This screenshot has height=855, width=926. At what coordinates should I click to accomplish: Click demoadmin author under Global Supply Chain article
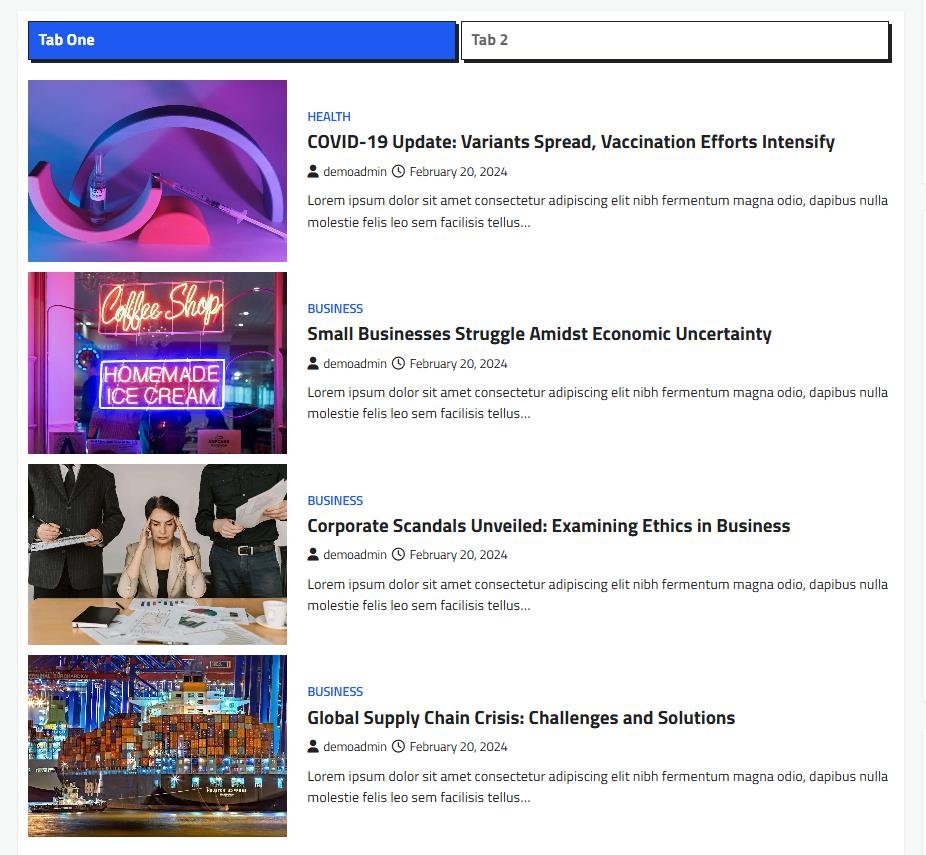click(x=355, y=747)
